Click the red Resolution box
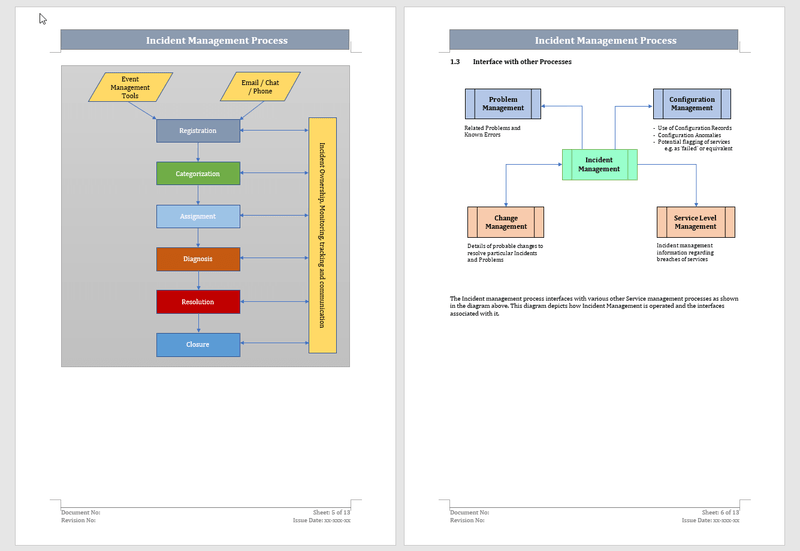 (198, 301)
